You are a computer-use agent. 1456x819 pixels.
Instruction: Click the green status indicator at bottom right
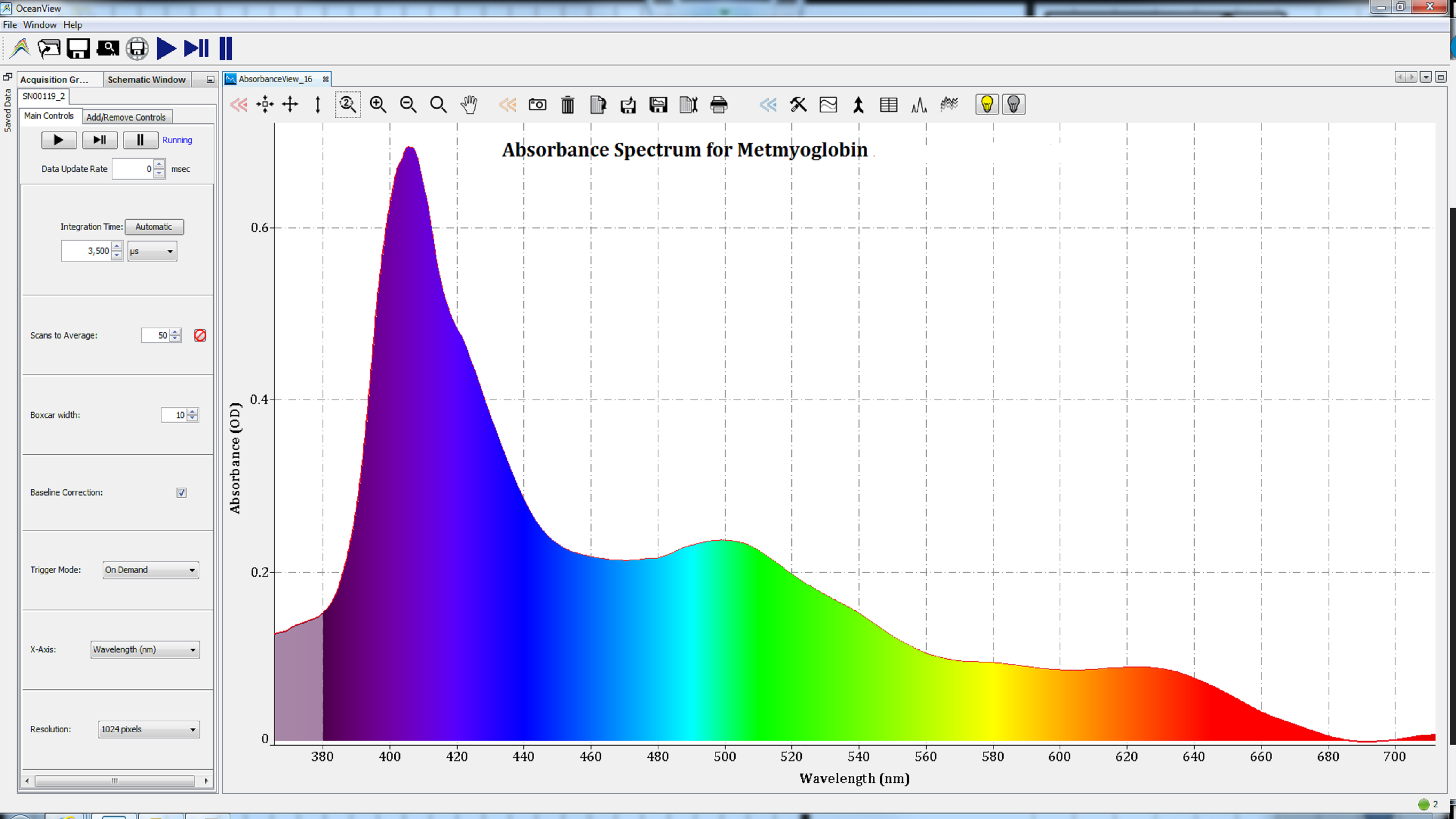click(1423, 804)
